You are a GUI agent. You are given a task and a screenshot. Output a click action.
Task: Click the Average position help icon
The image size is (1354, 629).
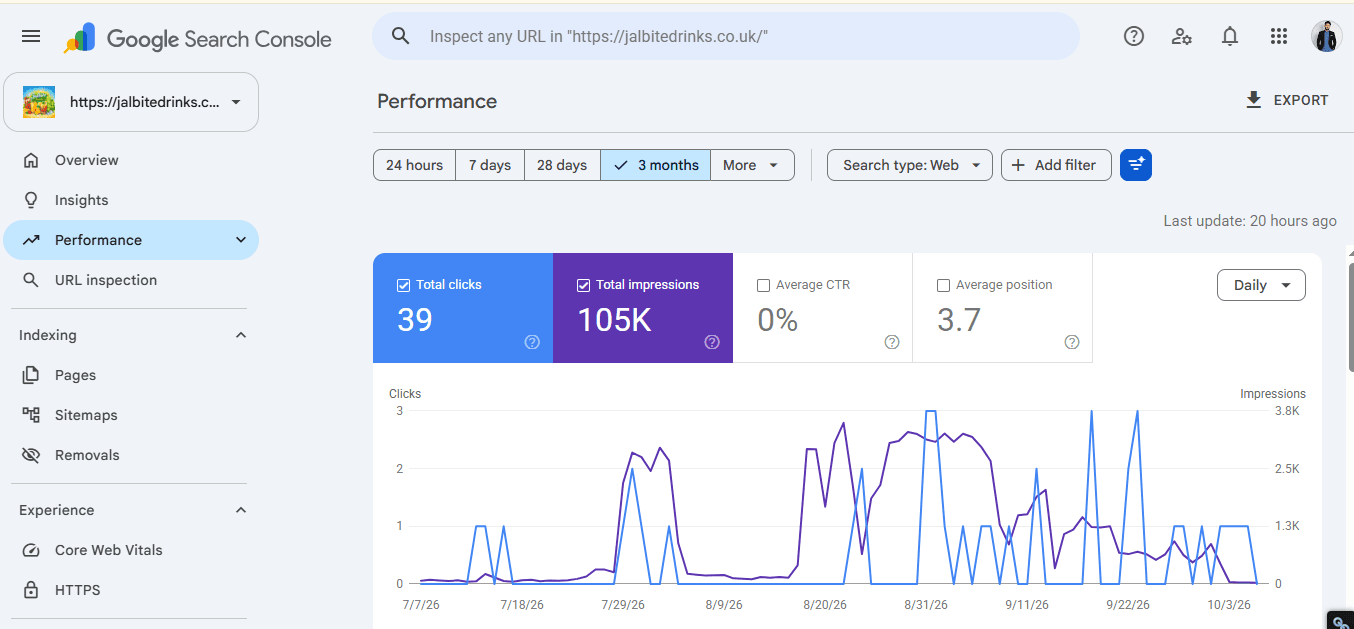(x=1072, y=342)
